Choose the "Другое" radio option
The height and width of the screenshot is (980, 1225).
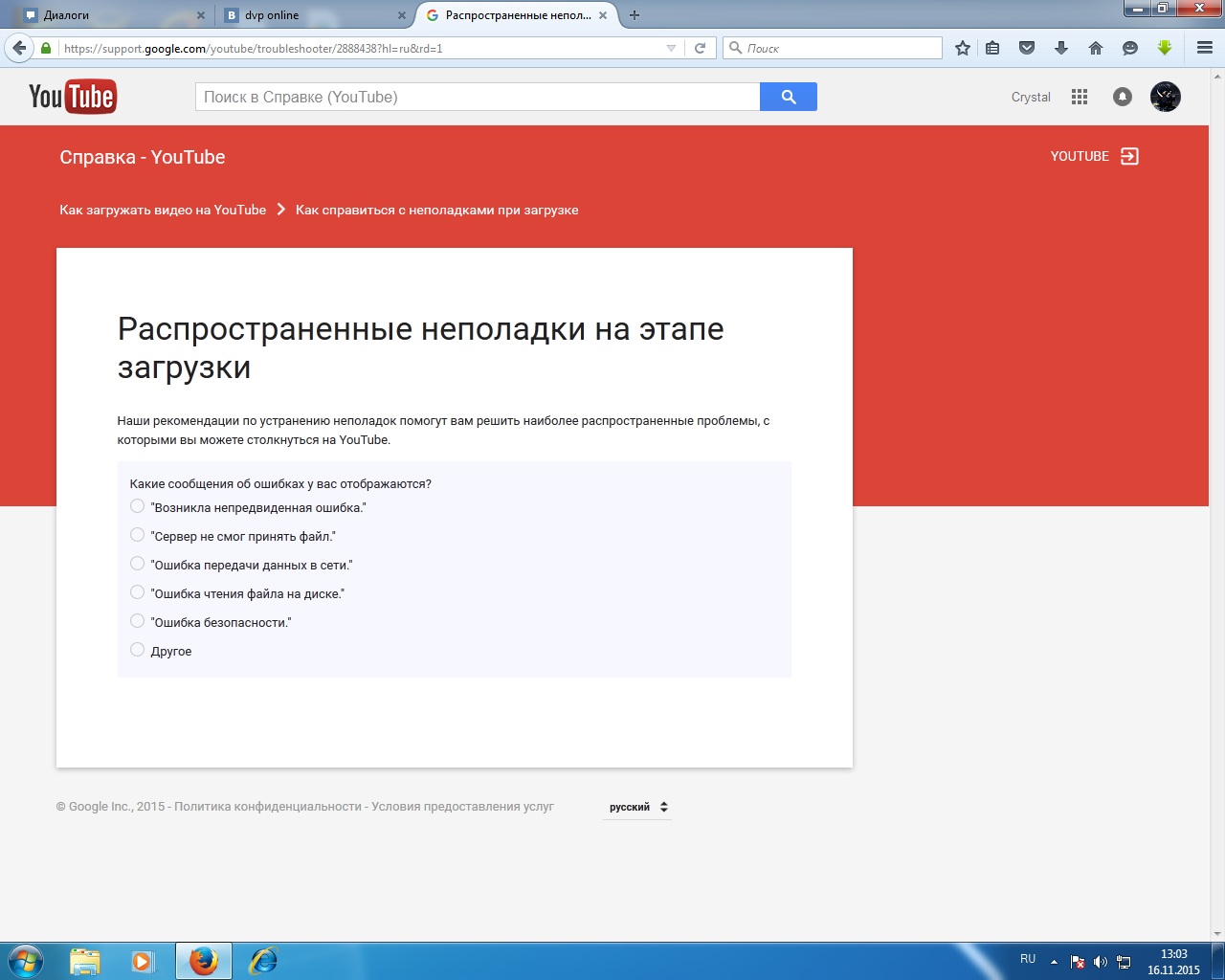coord(137,650)
